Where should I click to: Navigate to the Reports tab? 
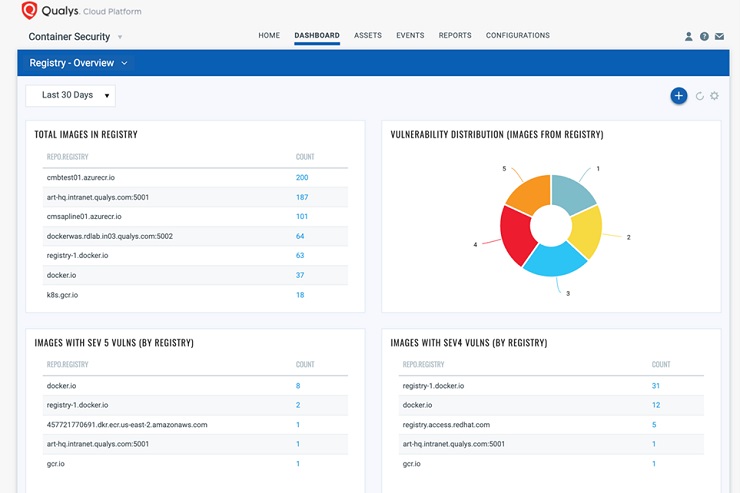click(455, 36)
